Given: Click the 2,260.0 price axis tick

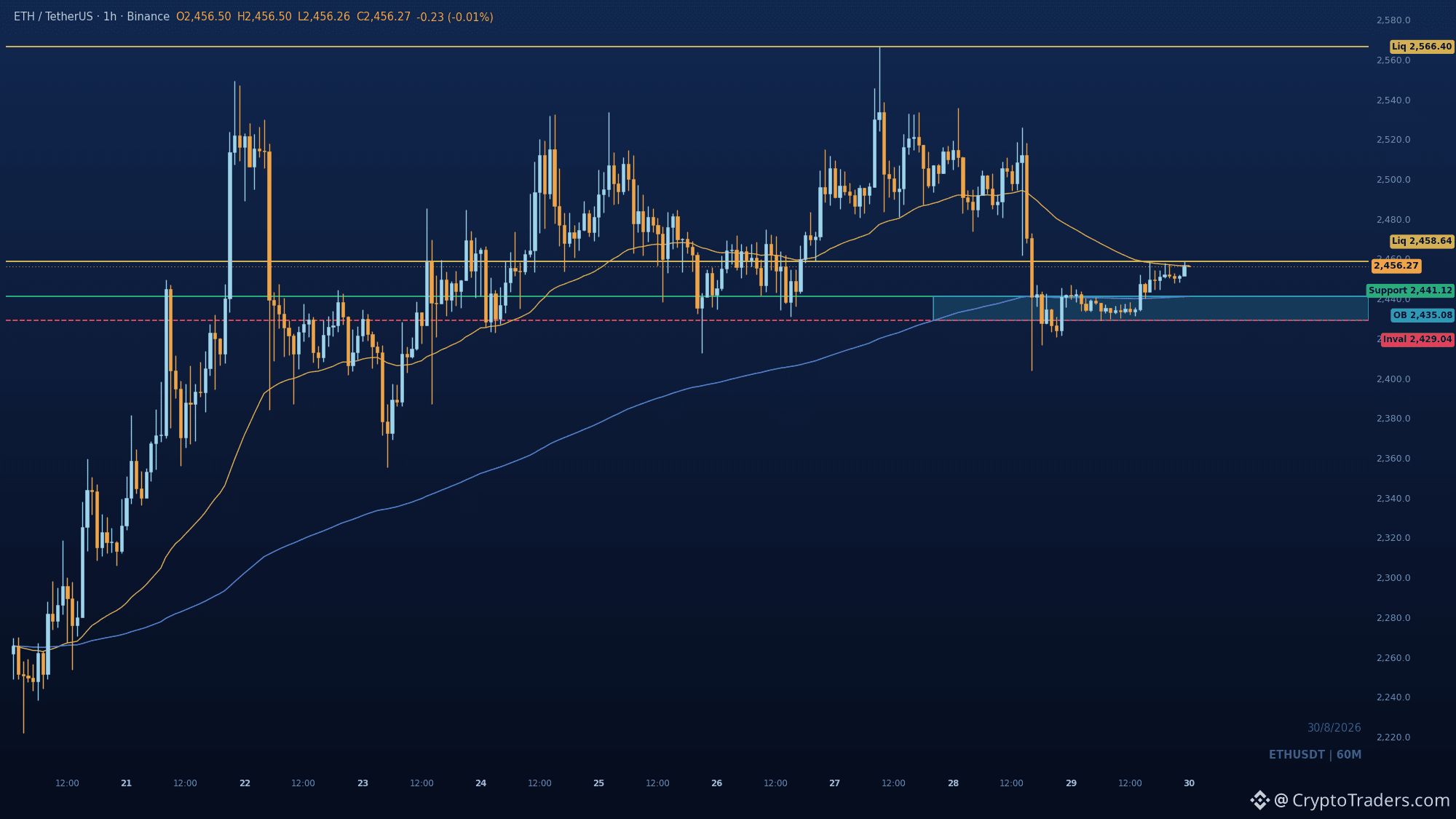Looking at the screenshot, I should [x=1393, y=658].
